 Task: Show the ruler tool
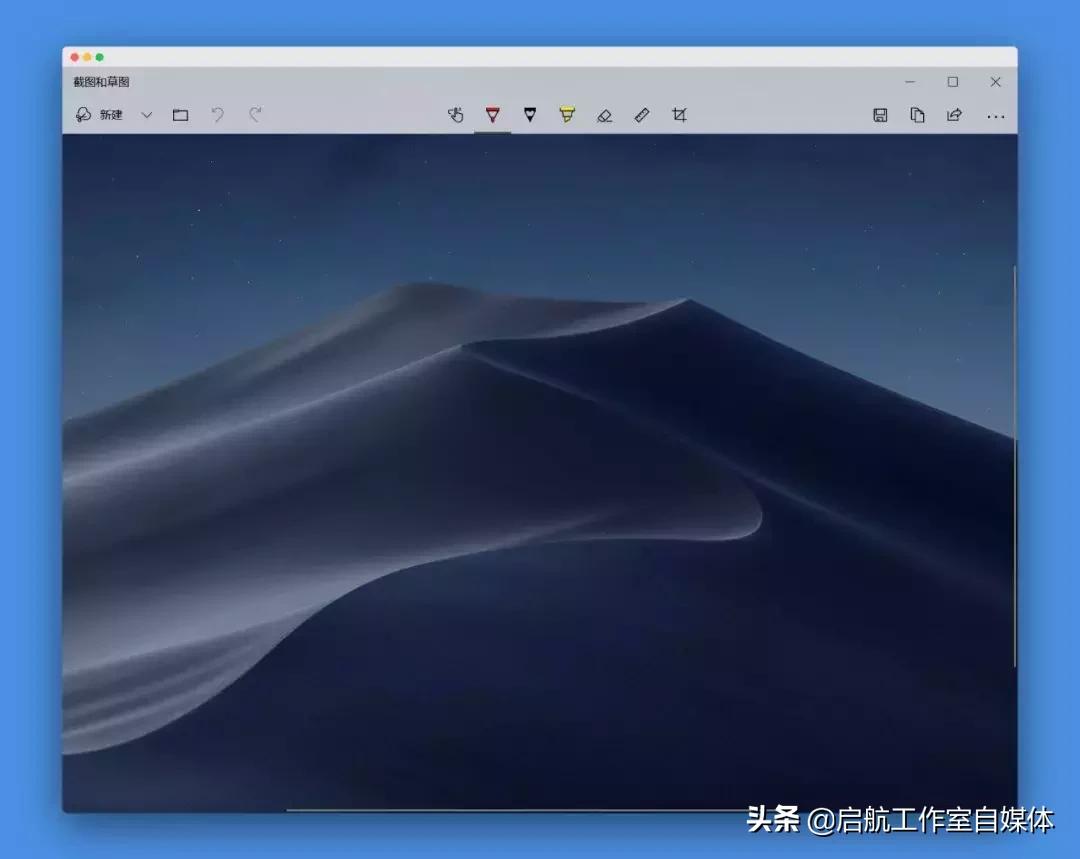pos(641,114)
